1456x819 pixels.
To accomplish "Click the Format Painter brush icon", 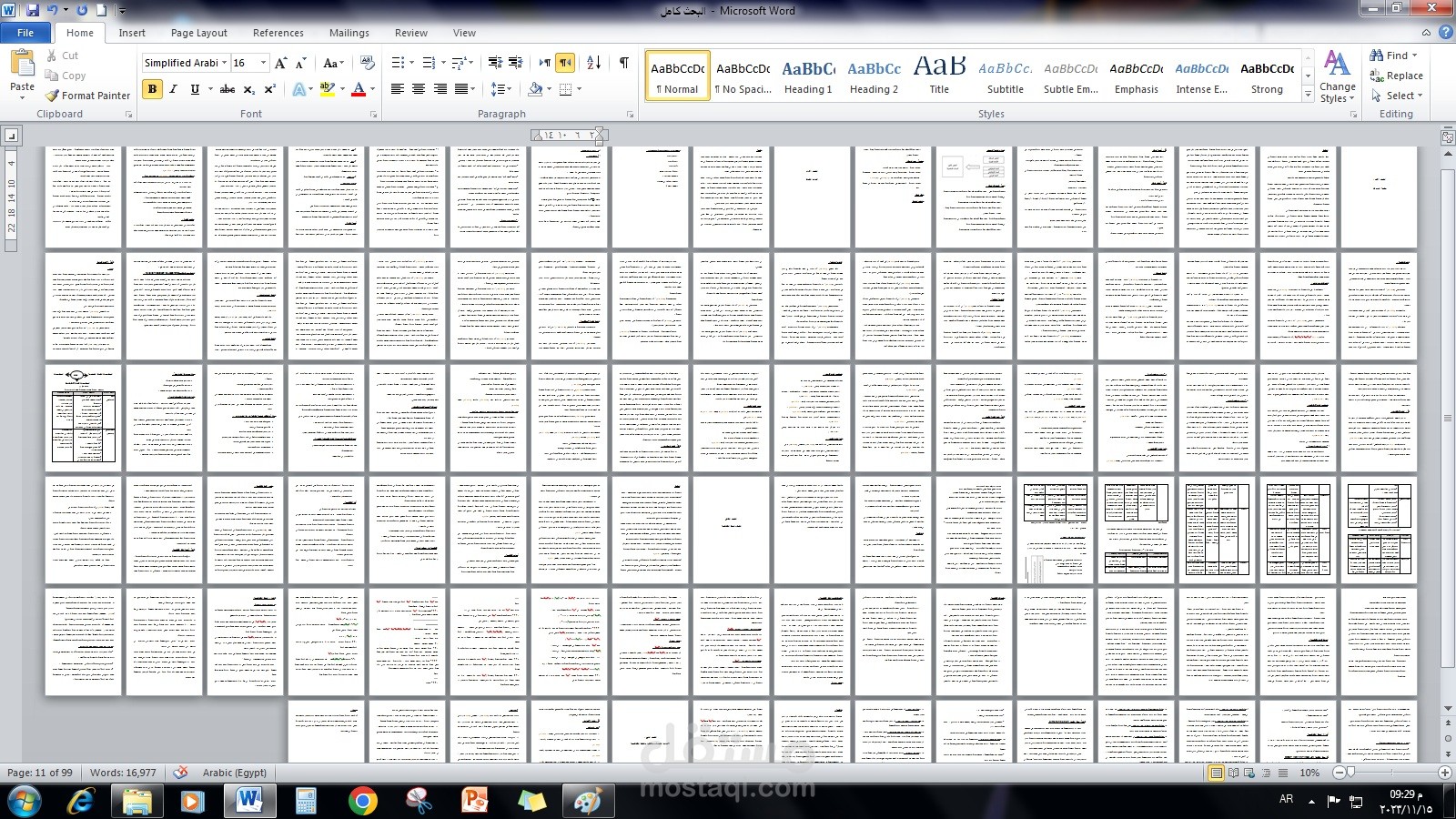I will click(53, 96).
